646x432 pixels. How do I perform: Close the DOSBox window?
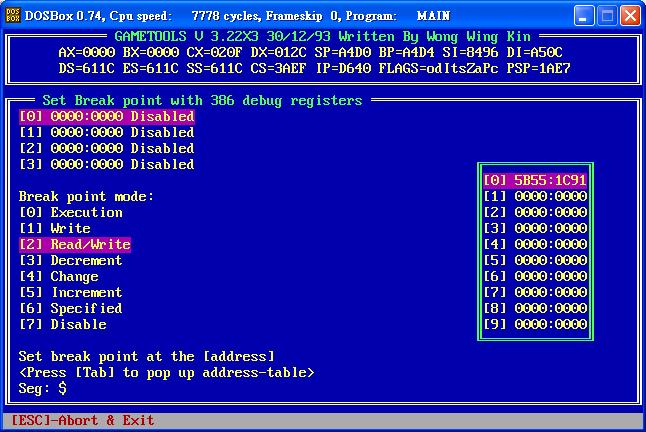(x=629, y=16)
